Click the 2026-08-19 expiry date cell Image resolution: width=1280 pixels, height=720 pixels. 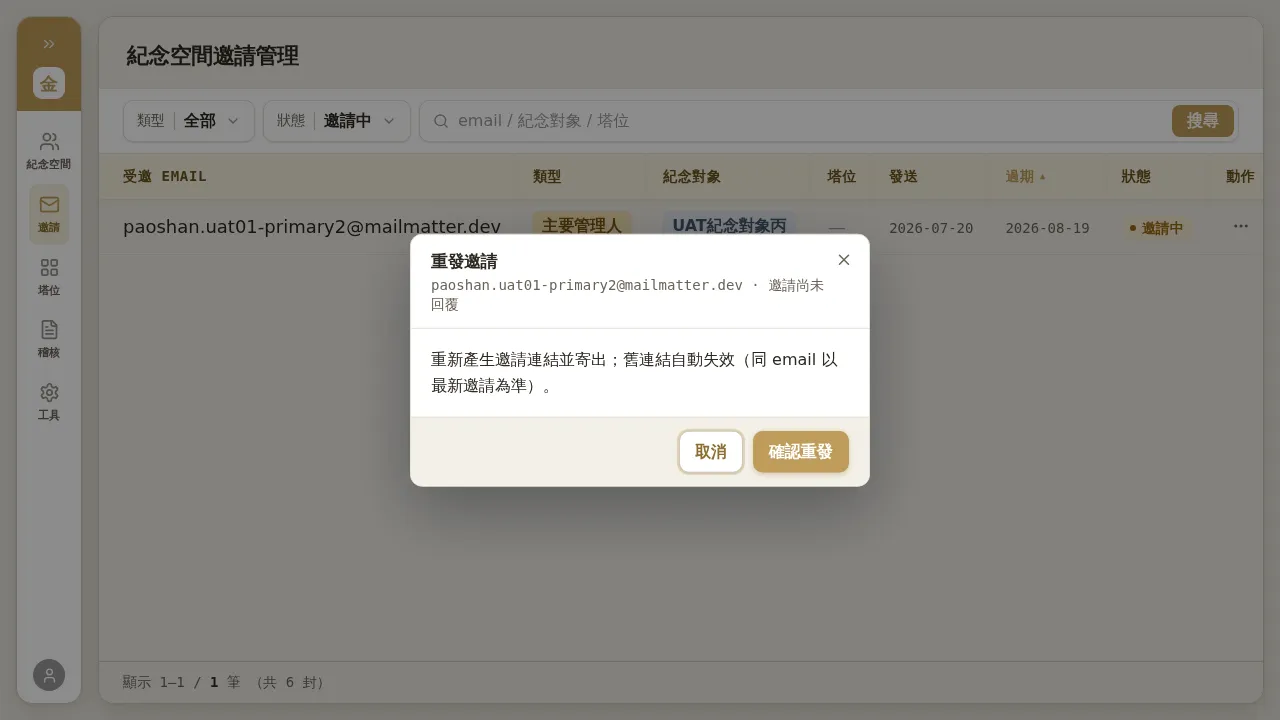click(x=1047, y=228)
